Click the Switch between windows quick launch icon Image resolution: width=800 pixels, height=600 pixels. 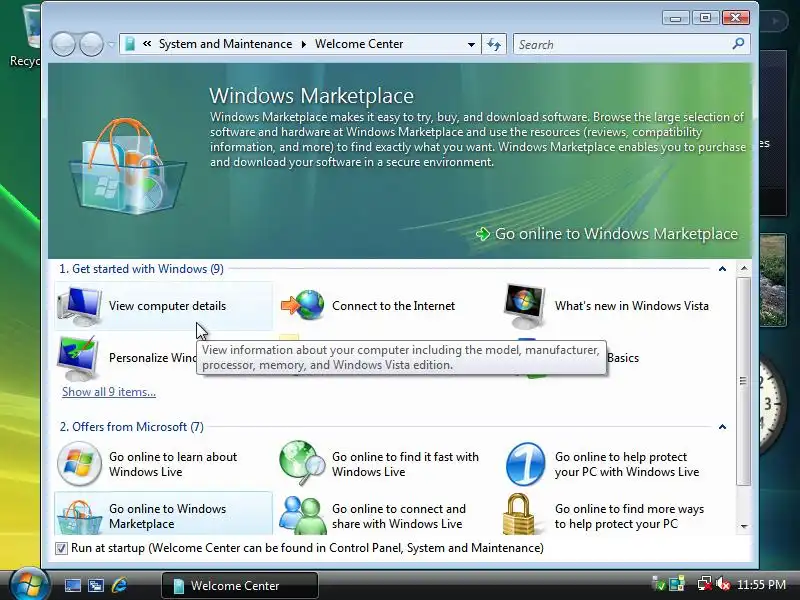tap(95, 585)
